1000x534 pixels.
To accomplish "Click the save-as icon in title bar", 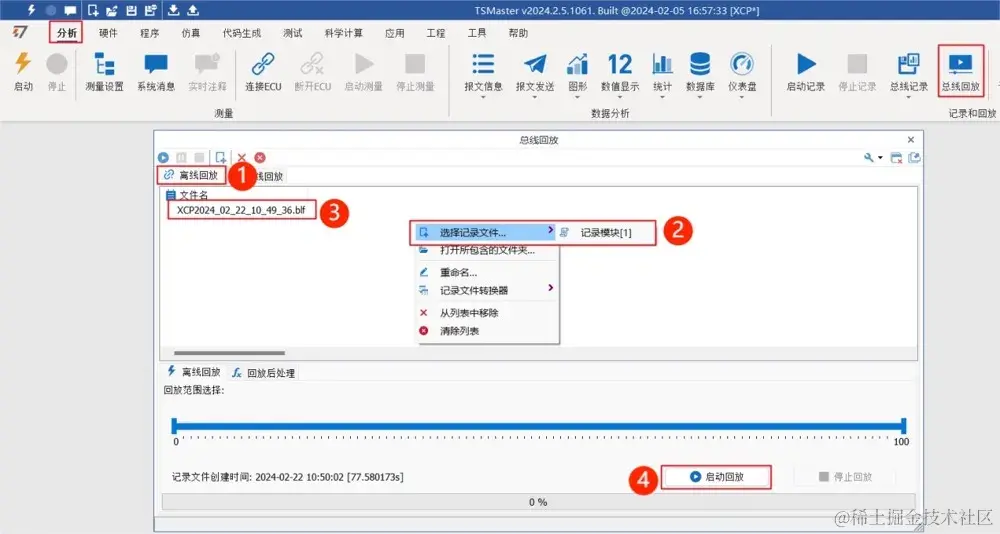I will (x=151, y=10).
